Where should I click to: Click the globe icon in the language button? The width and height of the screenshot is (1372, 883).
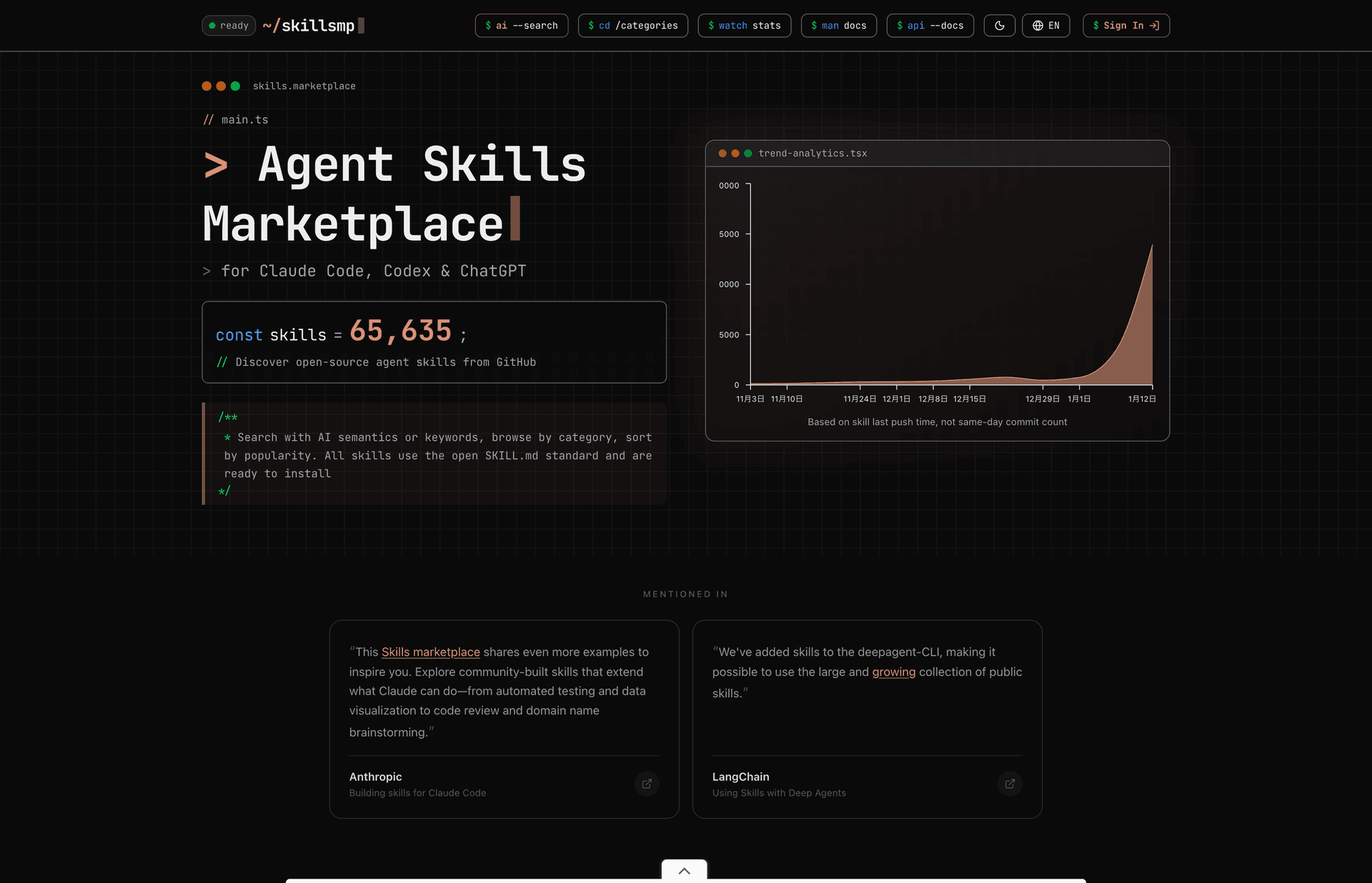(1038, 26)
